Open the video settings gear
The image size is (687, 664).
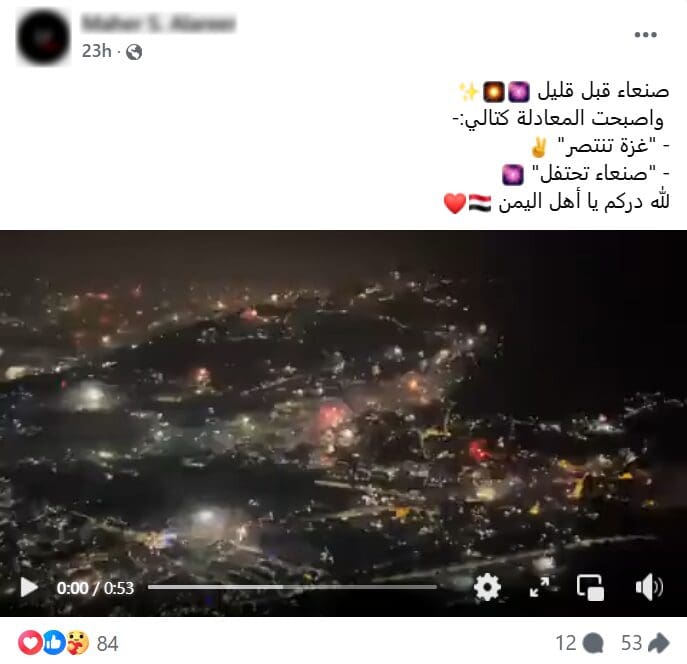point(487,587)
